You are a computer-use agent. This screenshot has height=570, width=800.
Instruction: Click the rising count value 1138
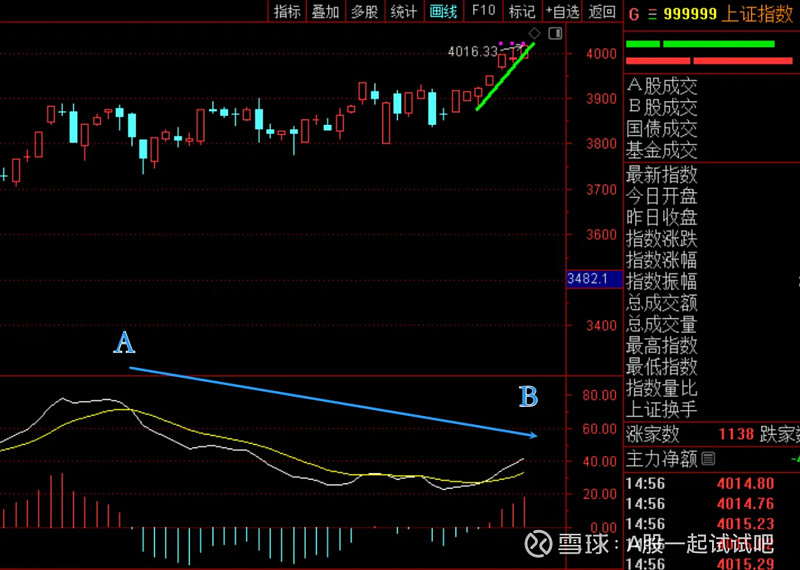[736, 434]
